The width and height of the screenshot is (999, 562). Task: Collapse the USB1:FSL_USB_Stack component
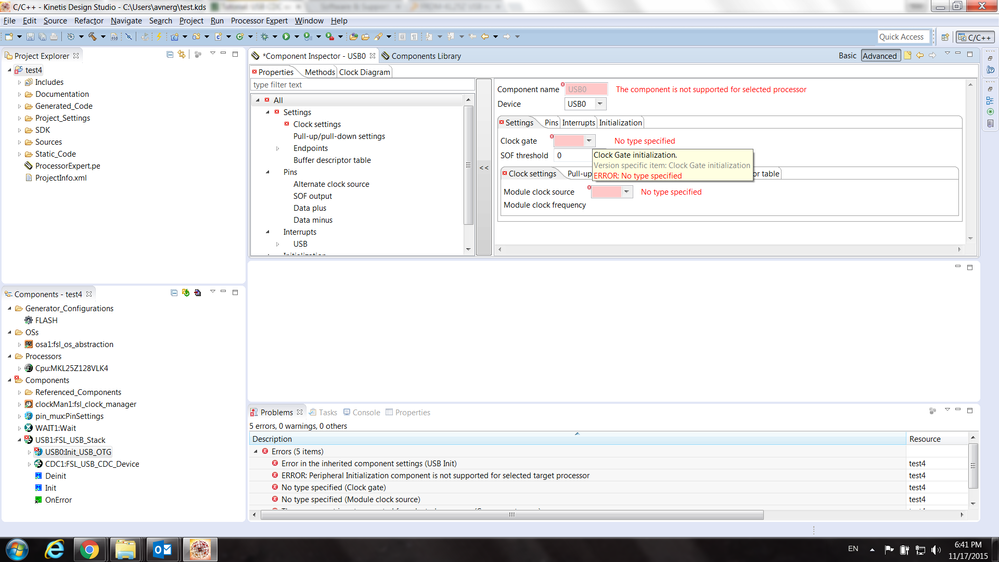tap(19, 440)
